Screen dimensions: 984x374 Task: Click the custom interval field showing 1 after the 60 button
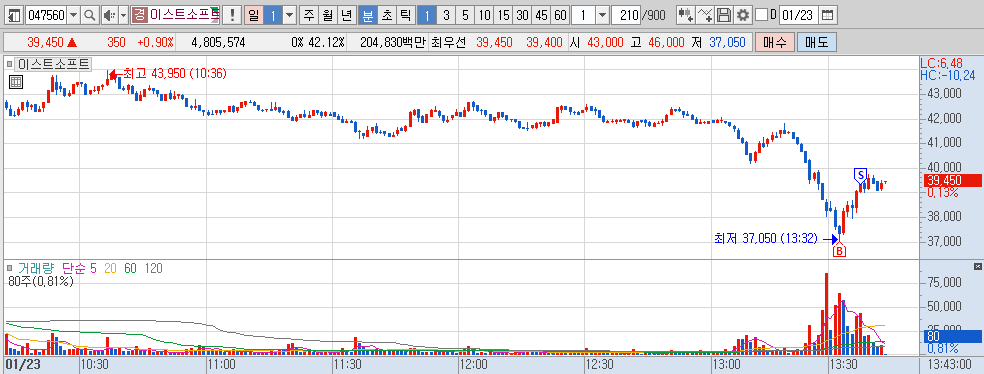583,14
